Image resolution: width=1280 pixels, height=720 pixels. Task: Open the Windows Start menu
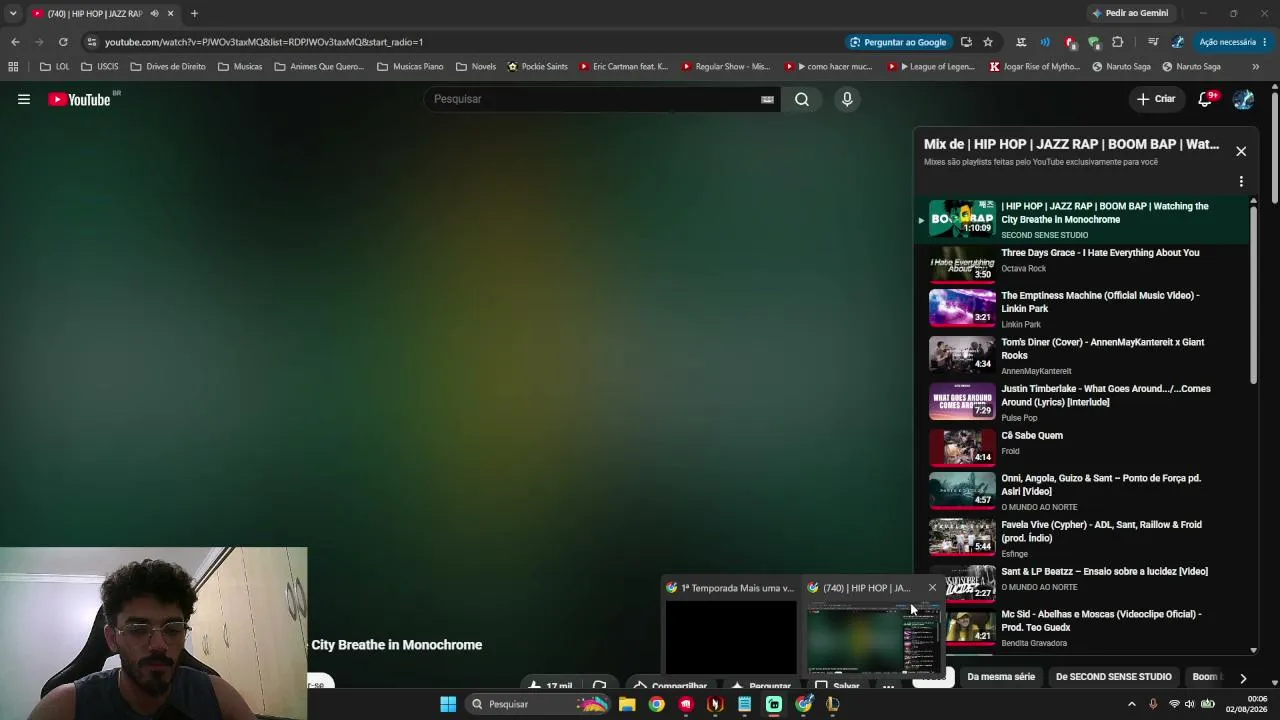pyautogui.click(x=448, y=704)
